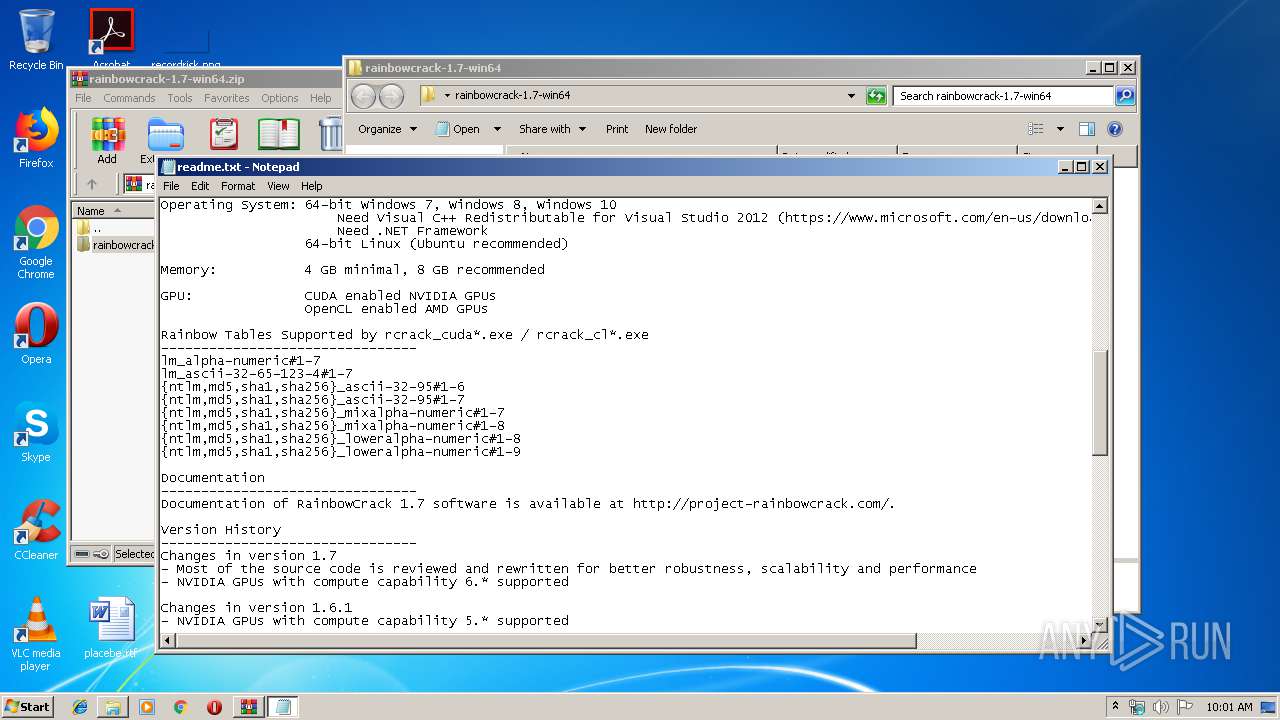Image resolution: width=1280 pixels, height=720 pixels.
Task: Click the Explorer green refresh button
Action: click(876, 96)
